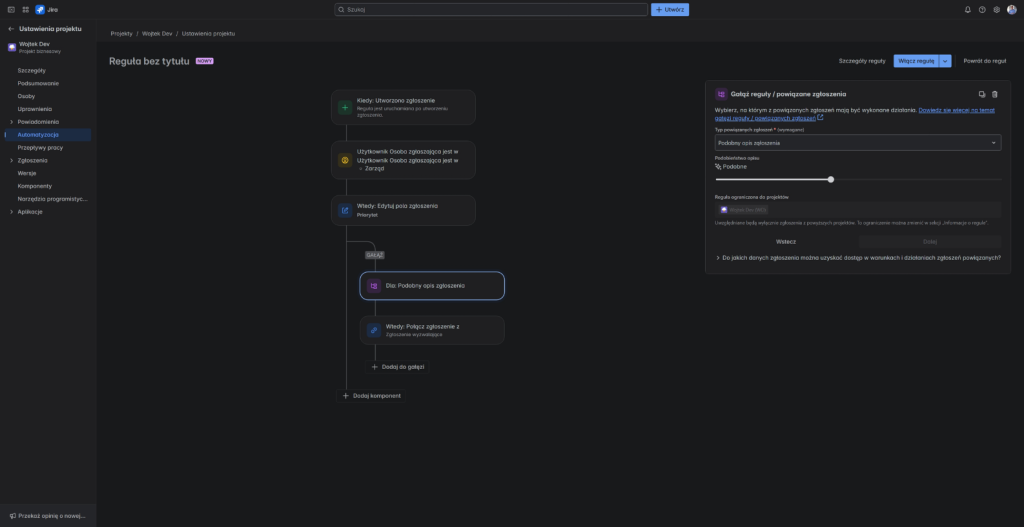This screenshot has height=527, width=1024.
Task: Click Przekaż opinię o nowej nawigacji
Action: 48,515
